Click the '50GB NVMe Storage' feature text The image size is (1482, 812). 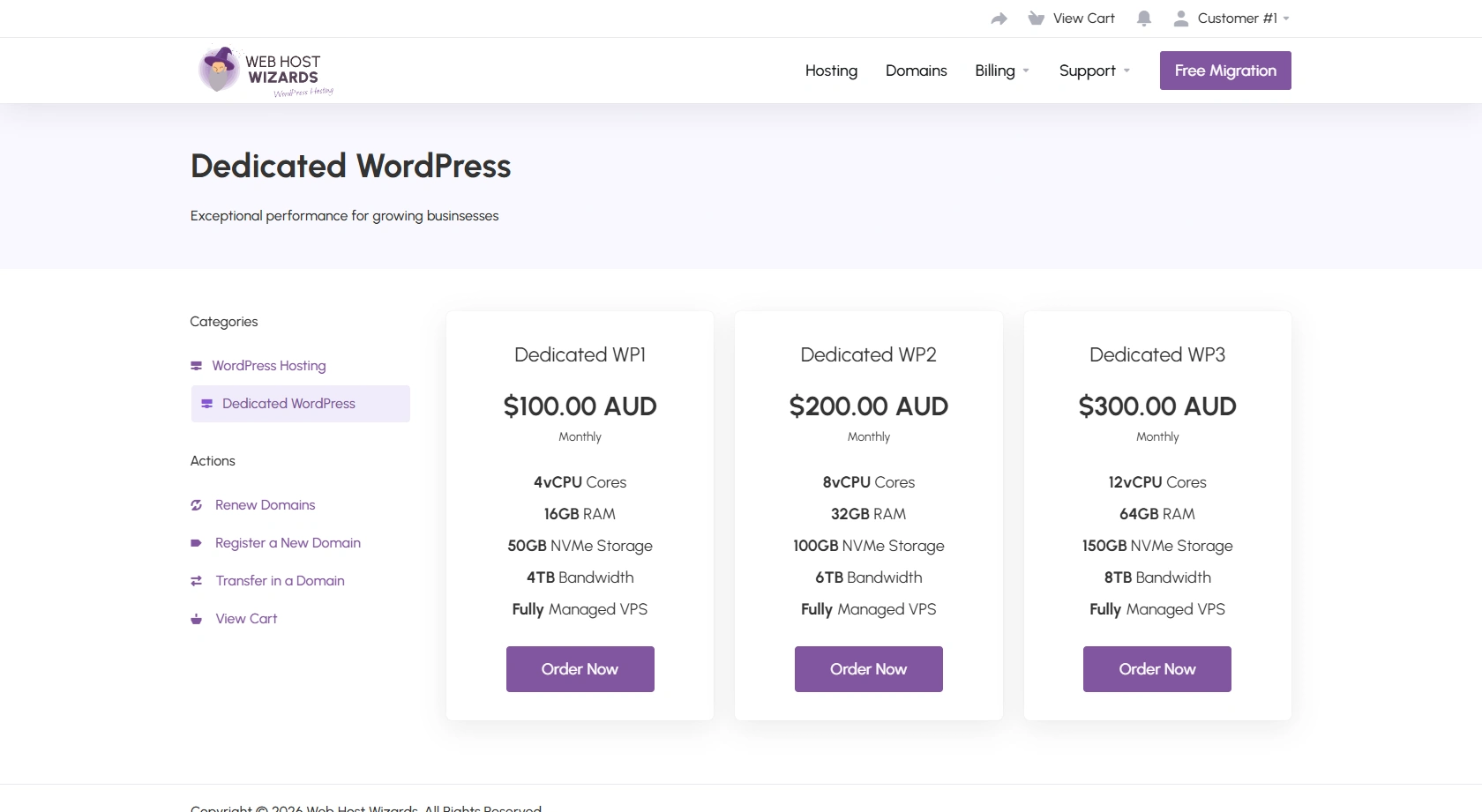click(580, 546)
